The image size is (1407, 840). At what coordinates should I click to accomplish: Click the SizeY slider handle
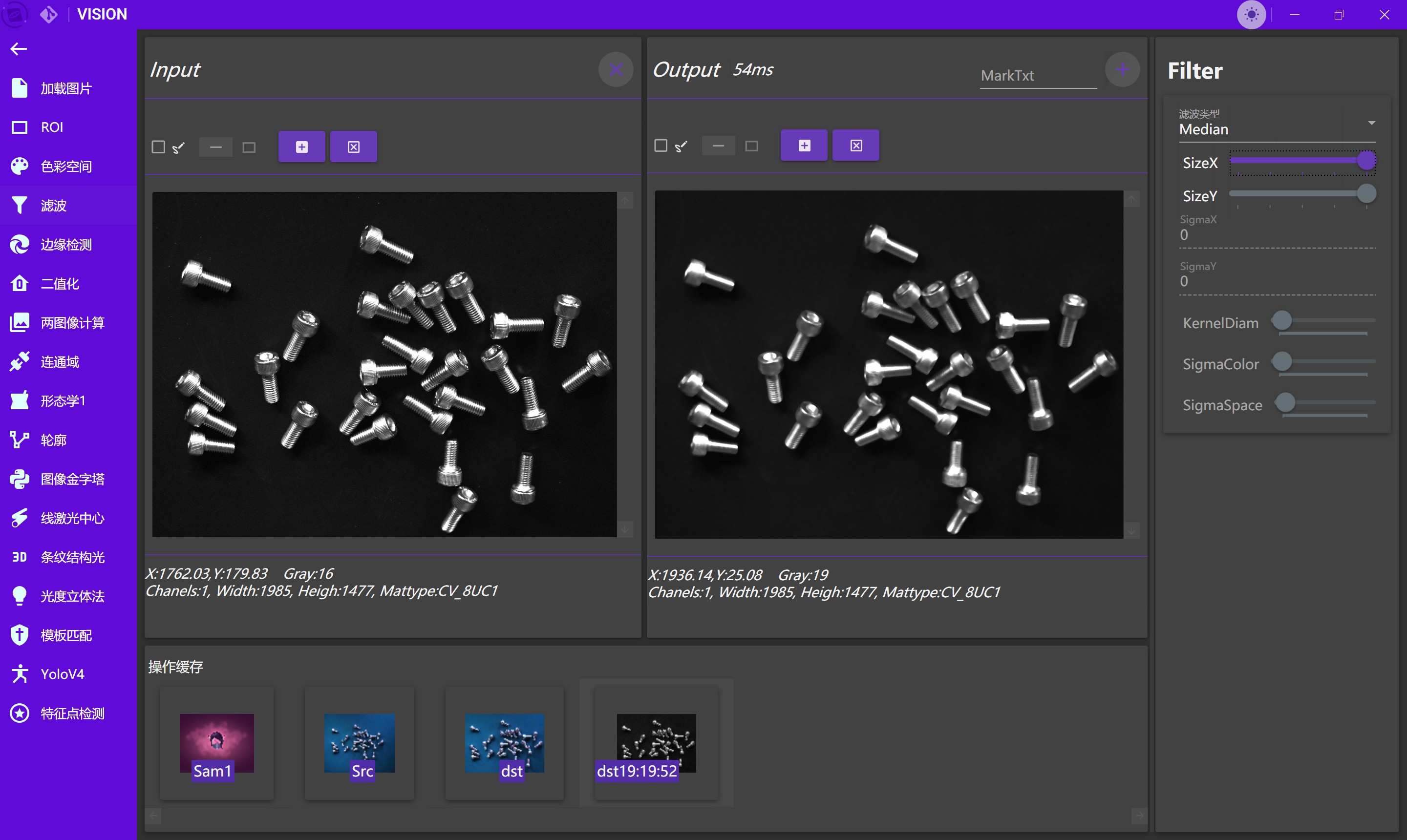pos(1366,194)
